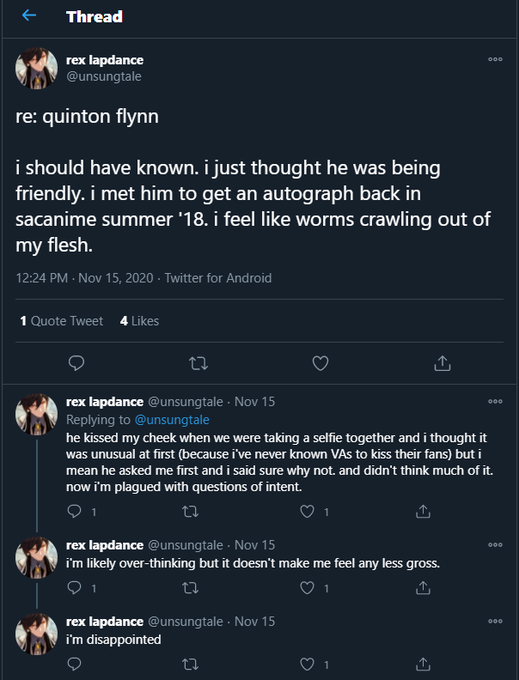Open the tweet timestamp 12:24 PM Nov 15, 2020
Viewport: 519px width, 680px height.
(x=85, y=278)
